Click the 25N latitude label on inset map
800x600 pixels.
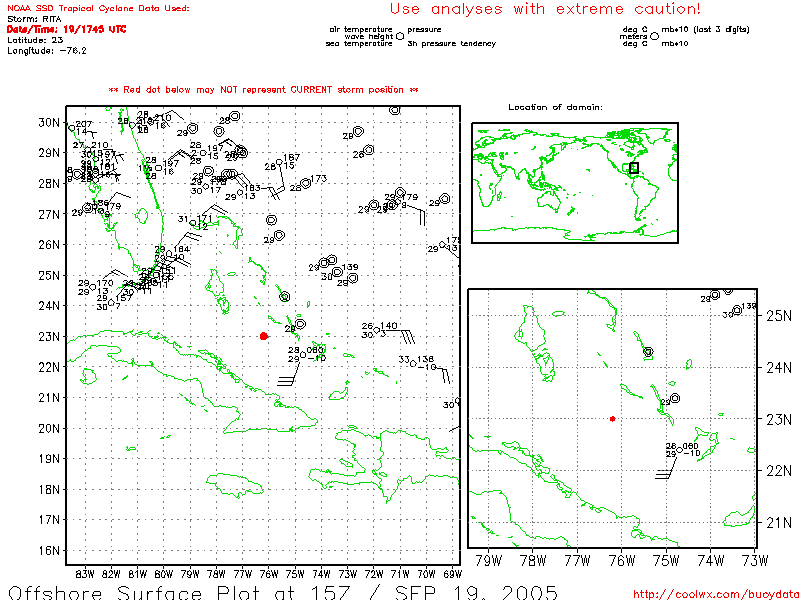tap(779, 316)
